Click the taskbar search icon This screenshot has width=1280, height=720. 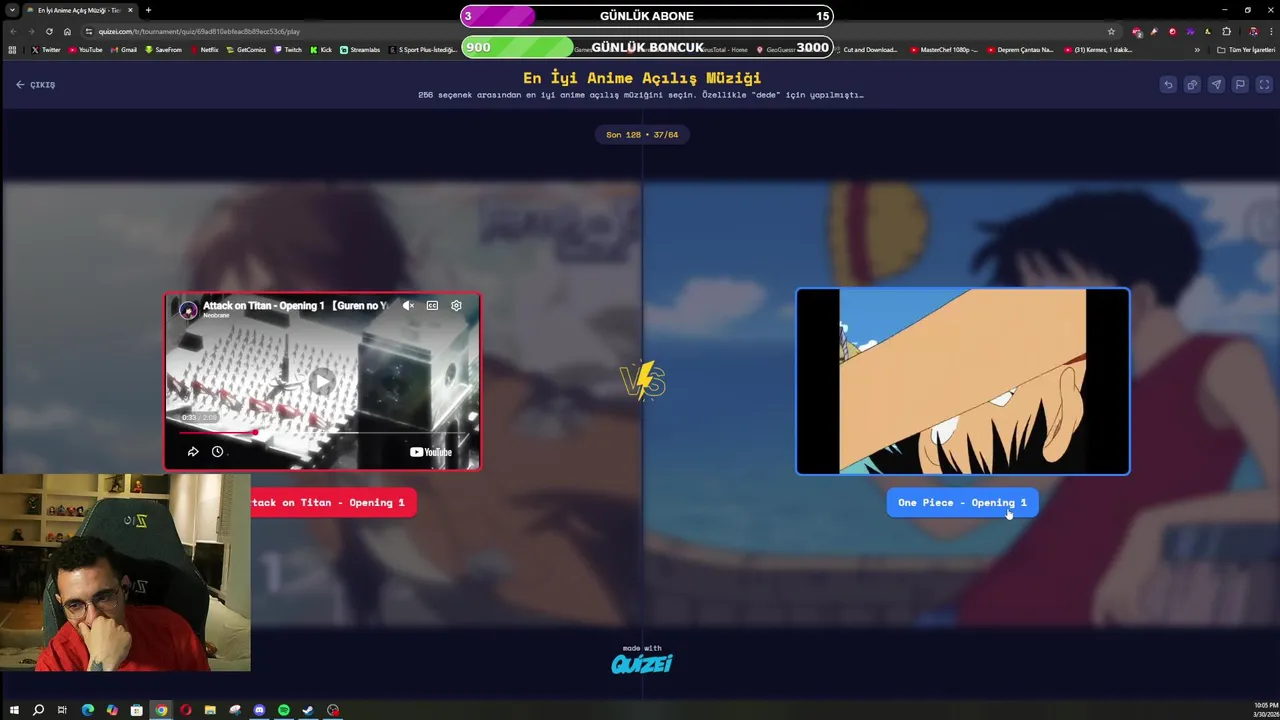pyautogui.click(x=38, y=710)
